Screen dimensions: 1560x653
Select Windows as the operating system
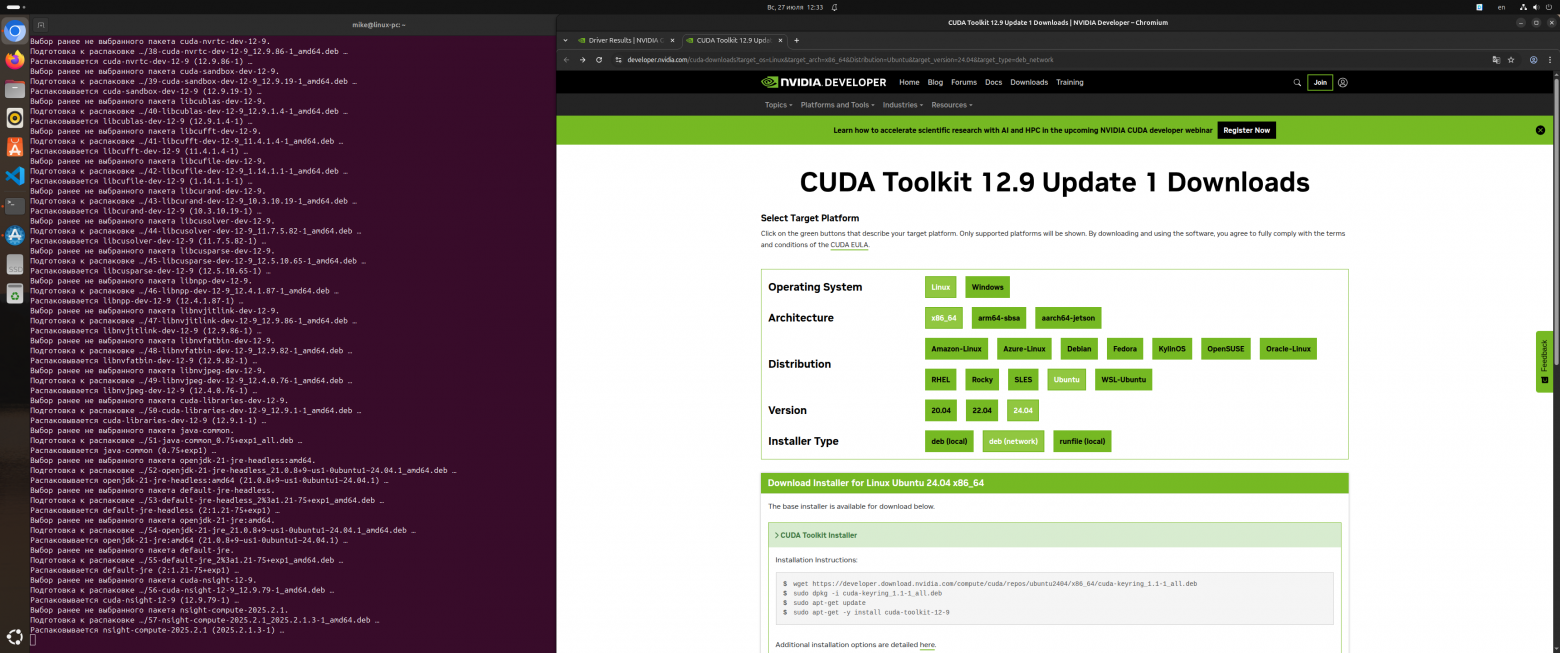click(987, 287)
